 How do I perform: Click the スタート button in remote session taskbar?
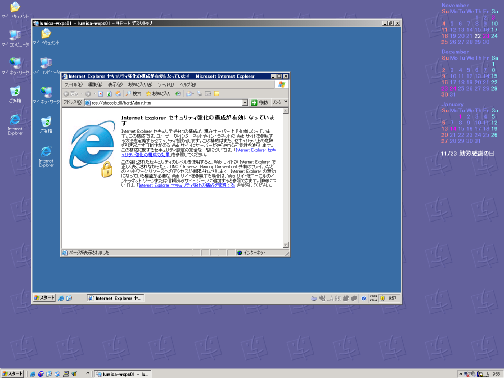click(44, 298)
